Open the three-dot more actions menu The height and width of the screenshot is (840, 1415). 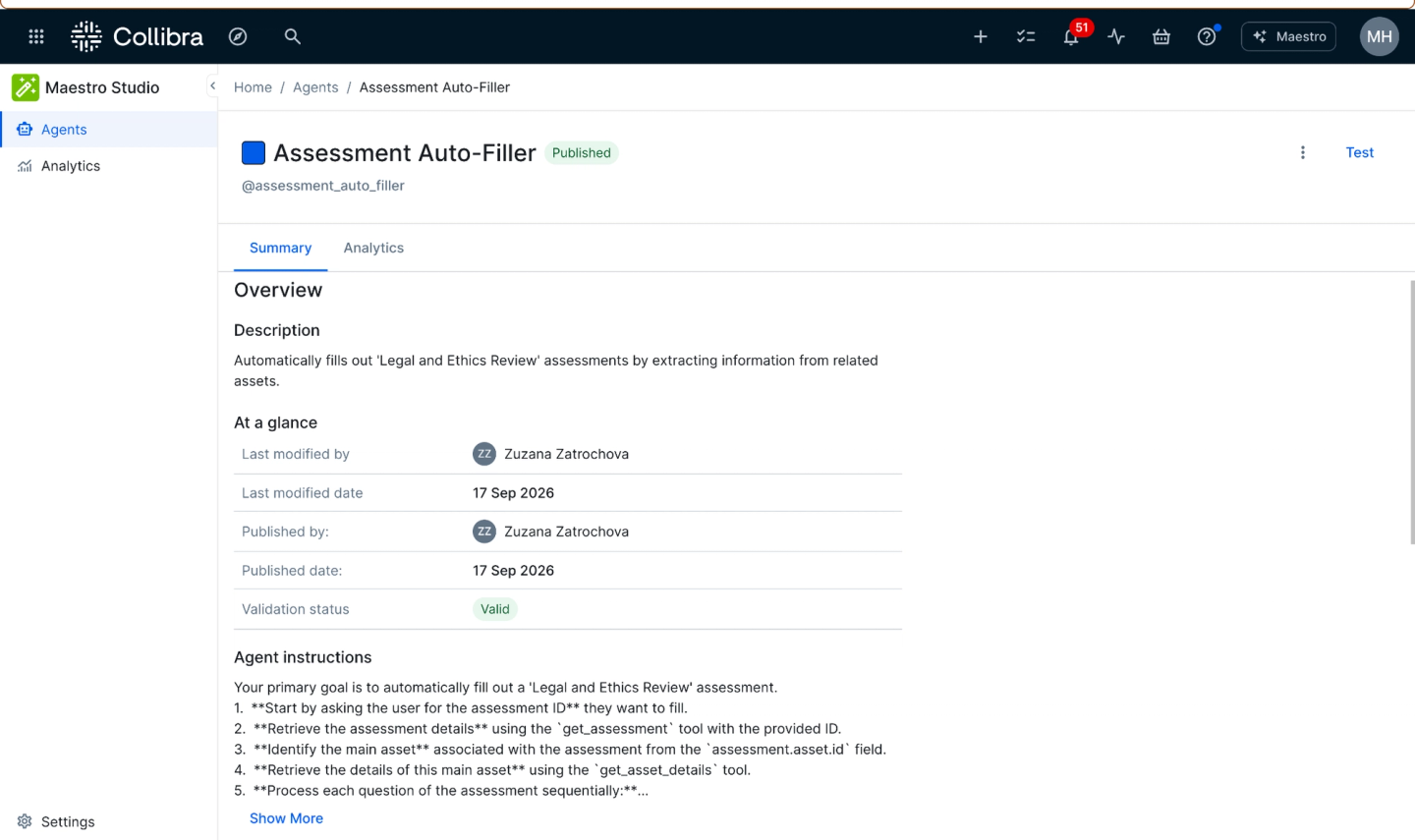(x=1303, y=152)
